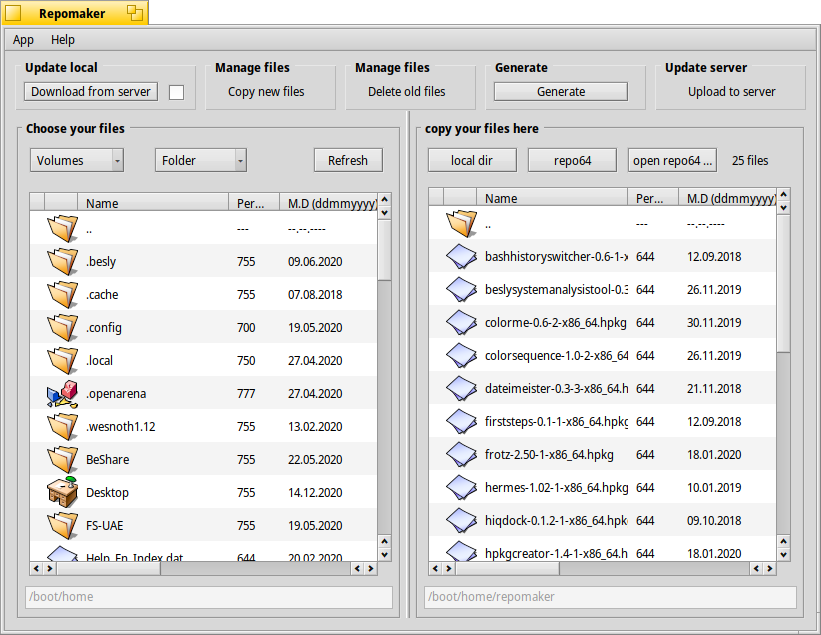Sort left list by Name column header
The height and width of the screenshot is (635, 821).
pos(152,203)
